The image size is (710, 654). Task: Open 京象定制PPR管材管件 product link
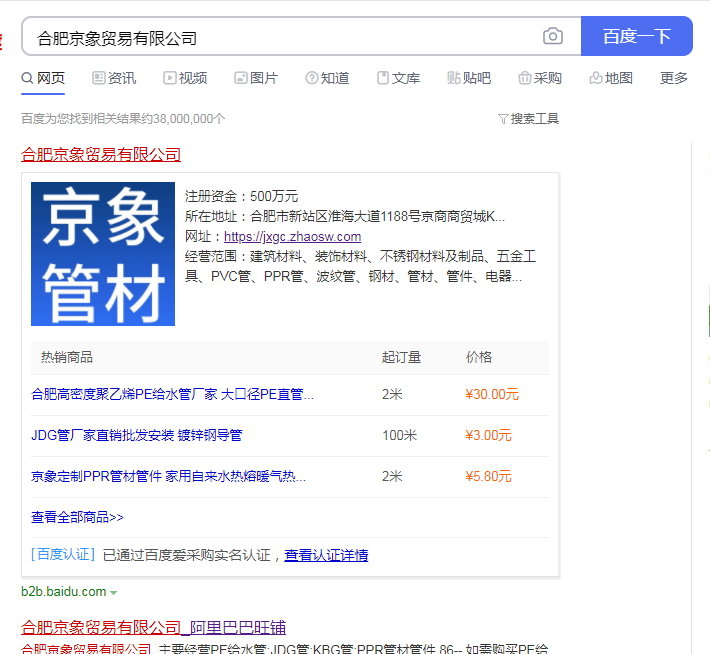(x=168, y=476)
